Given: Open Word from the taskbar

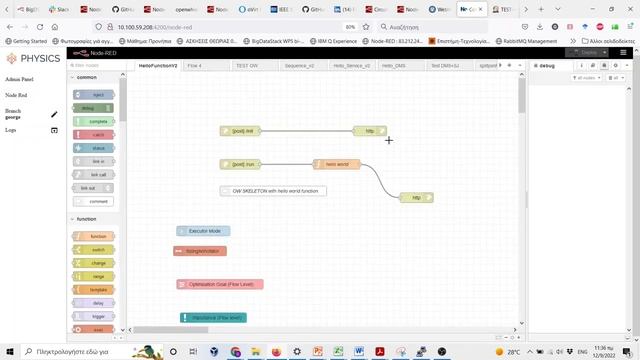Looking at the screenshot, I should click(359, 351).
